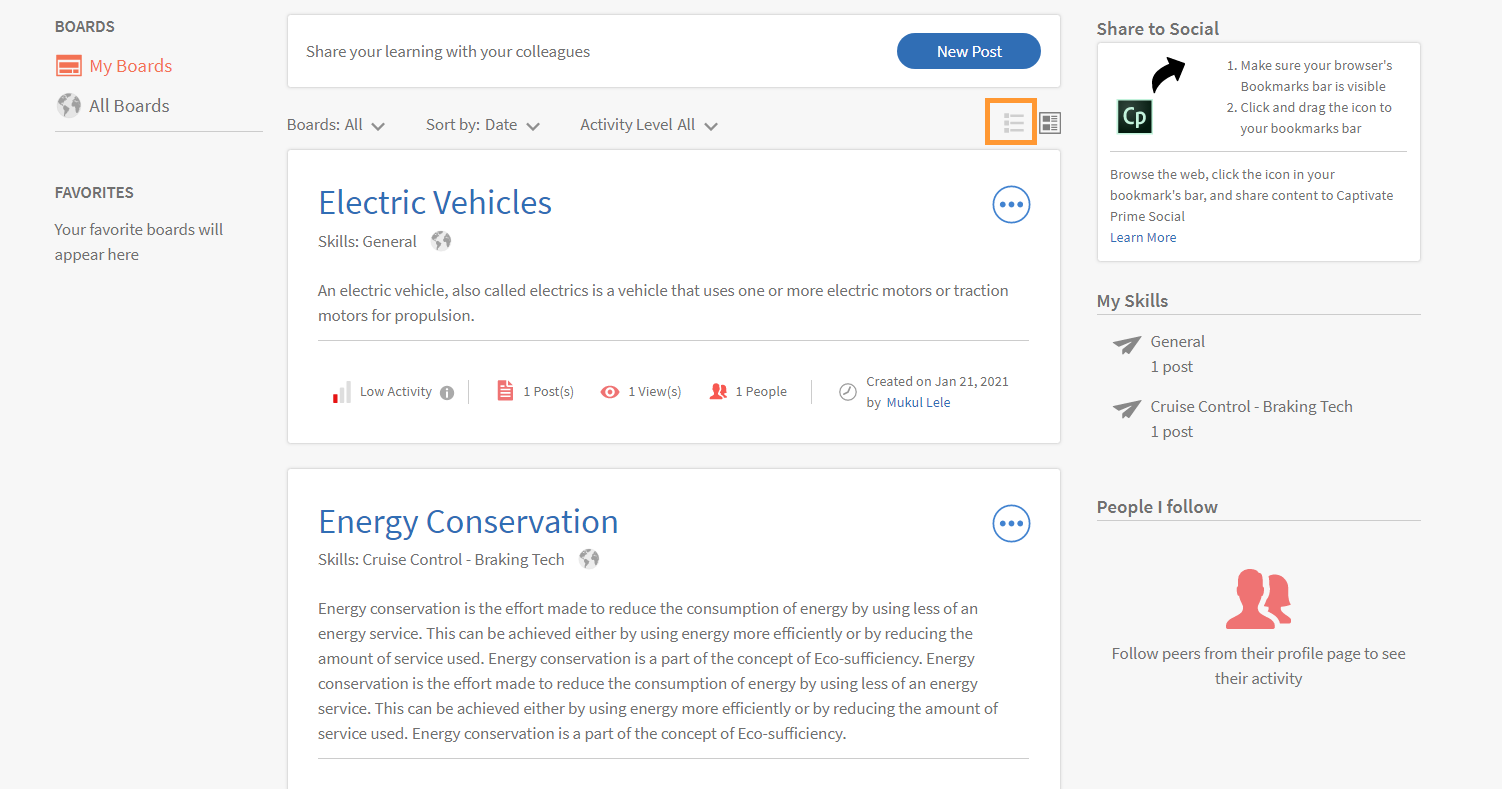Click the globe icon beside Skills: General
1502x789 pixels.
(441, 241)
